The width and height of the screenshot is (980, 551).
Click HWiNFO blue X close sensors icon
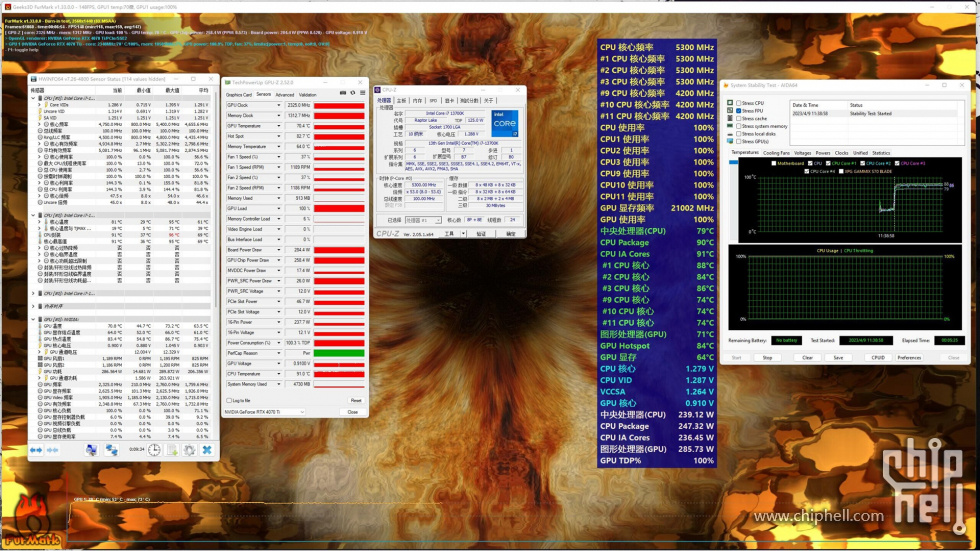(x=207, y=450)
